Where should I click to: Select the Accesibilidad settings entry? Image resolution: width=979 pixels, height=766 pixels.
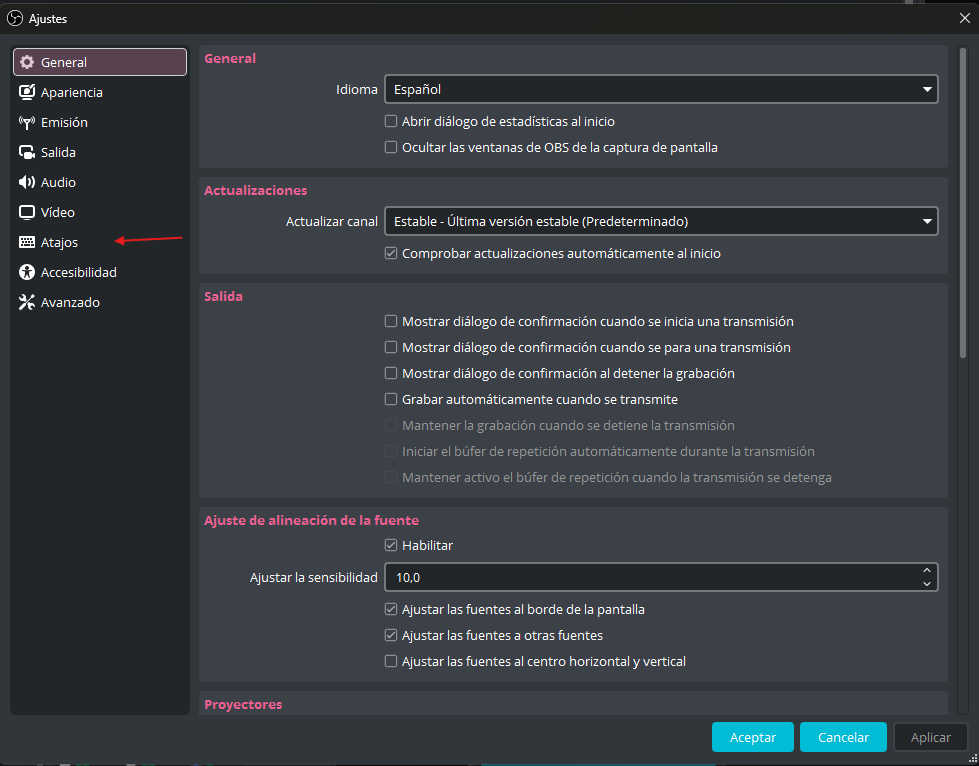pyautogui.click(x=100, y=272)
